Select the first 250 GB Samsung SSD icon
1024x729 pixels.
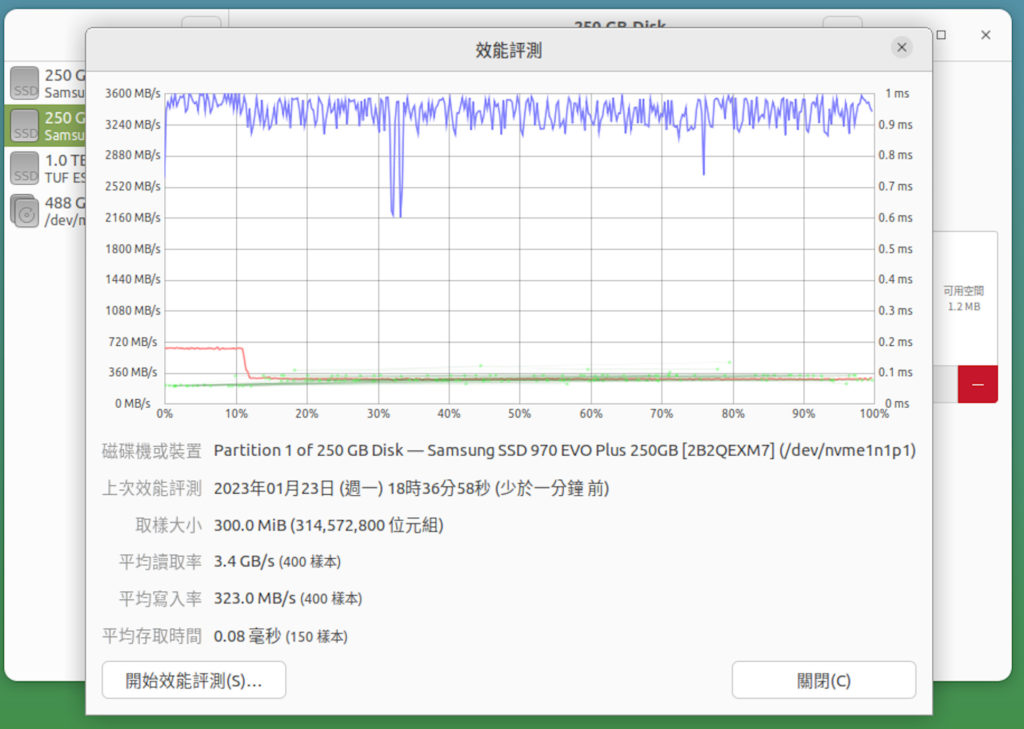[x=24, y=83]
